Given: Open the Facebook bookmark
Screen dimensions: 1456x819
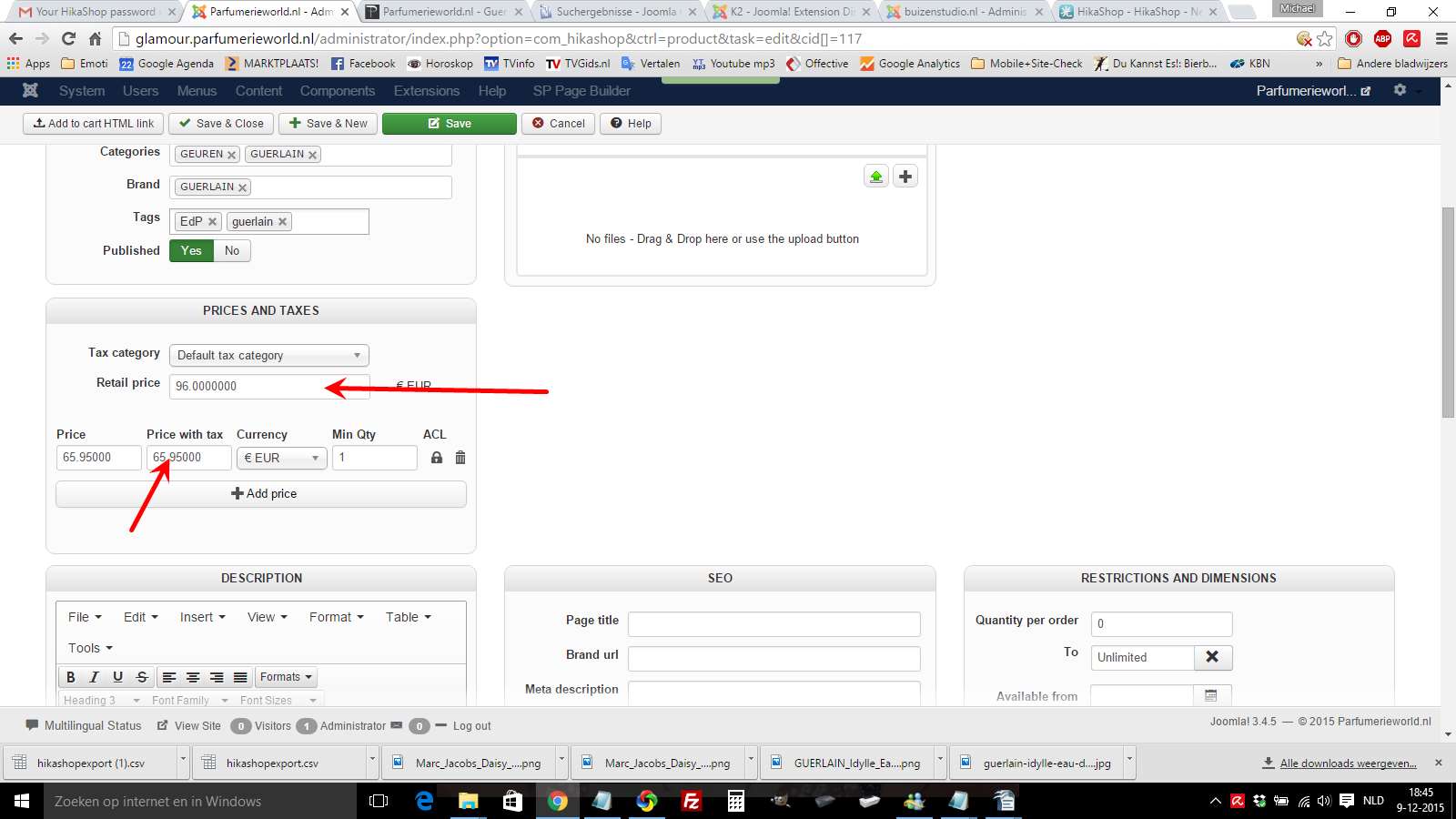Looking at the screenshot, I should click(x=362, y=64).
